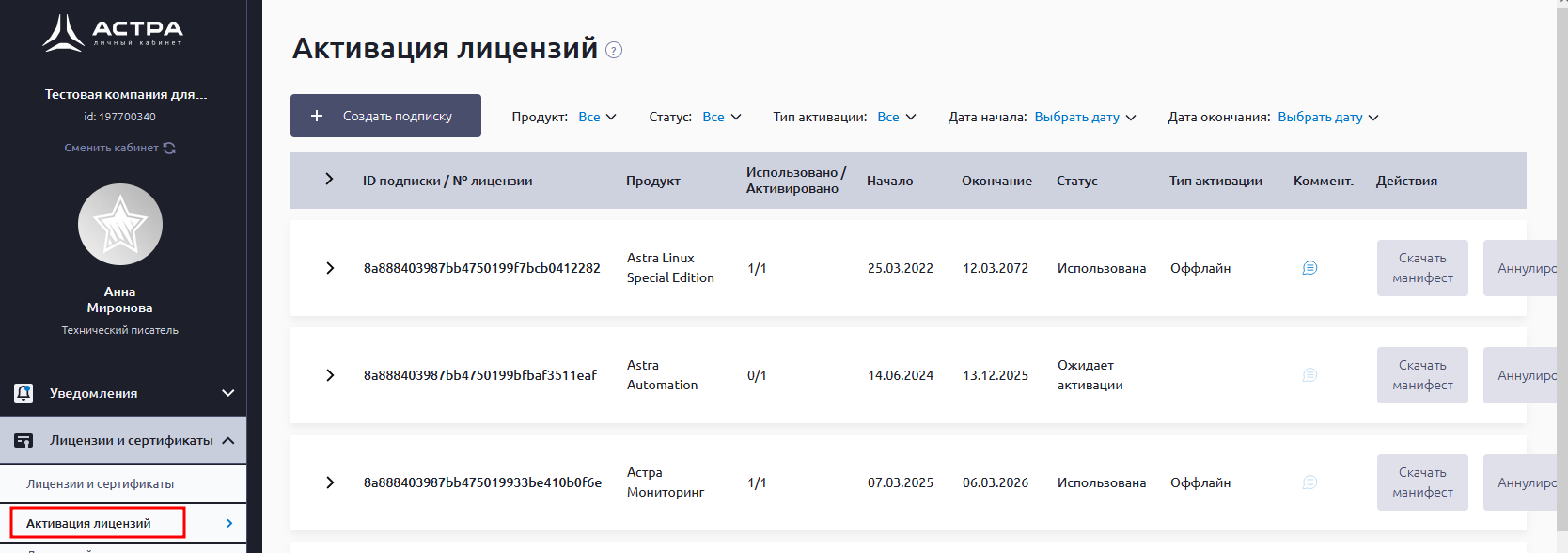Image resolution: width=1568 pixels, height=553 pixels.
Task: Open comment icon for Астра Мониторинг row
Action: point(1309,482)
